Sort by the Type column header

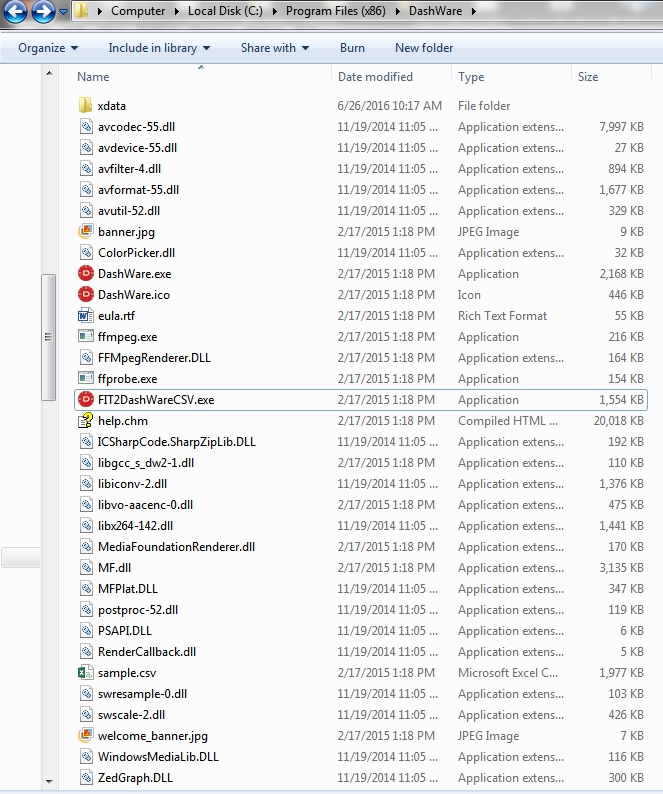pyautogui.click(x=471, y=76)
